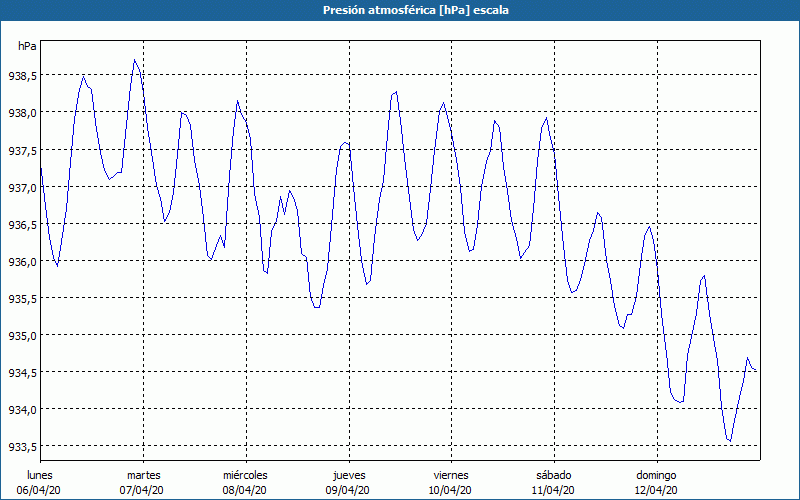The image size is (800, 500).
Task: Click the date 08/04/20
Action: pyautogui.click(x=244, y=490)
